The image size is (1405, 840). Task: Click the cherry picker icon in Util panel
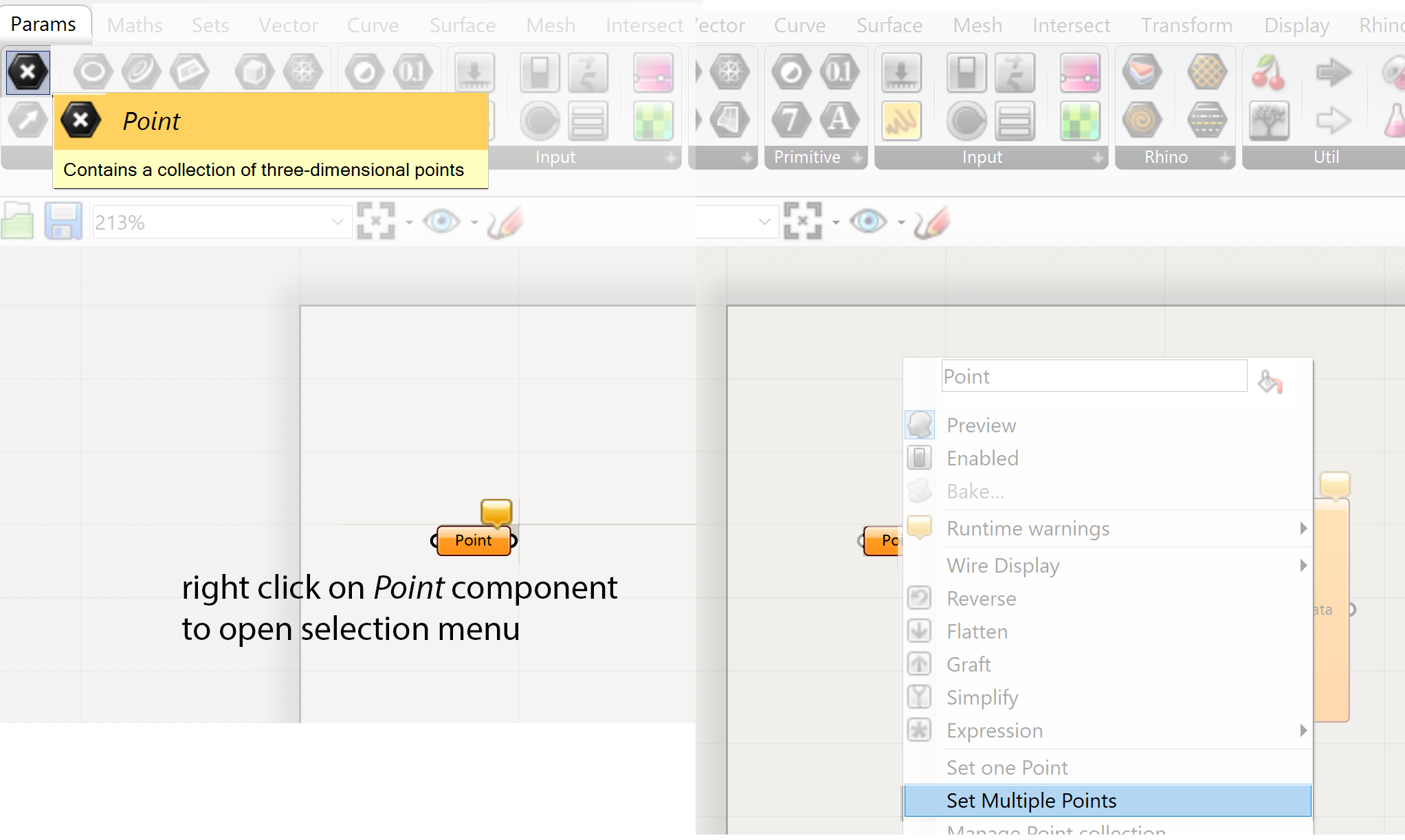click(1268, 73)
